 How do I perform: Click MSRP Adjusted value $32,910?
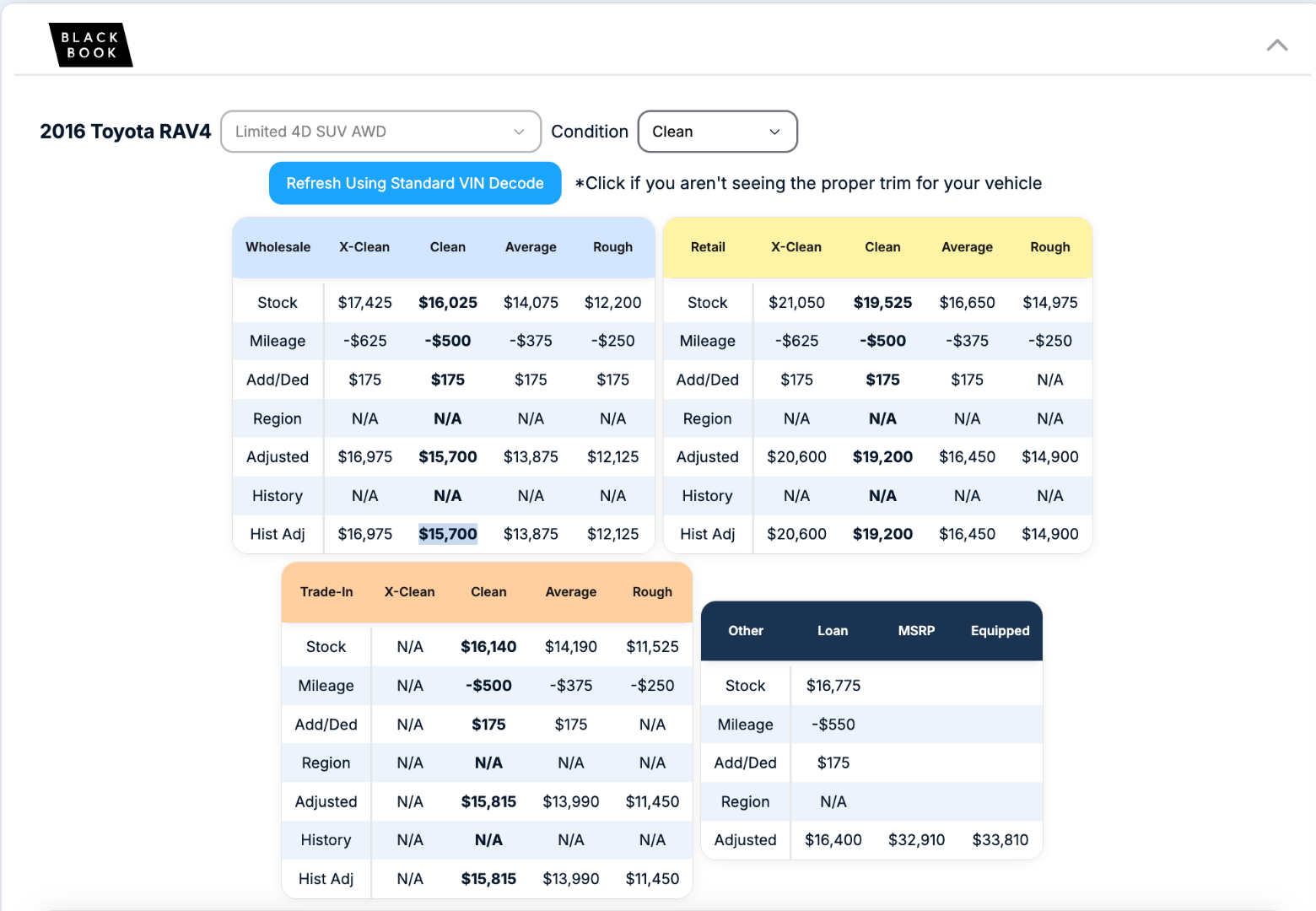pyautogui.click(x=917, y=840)
